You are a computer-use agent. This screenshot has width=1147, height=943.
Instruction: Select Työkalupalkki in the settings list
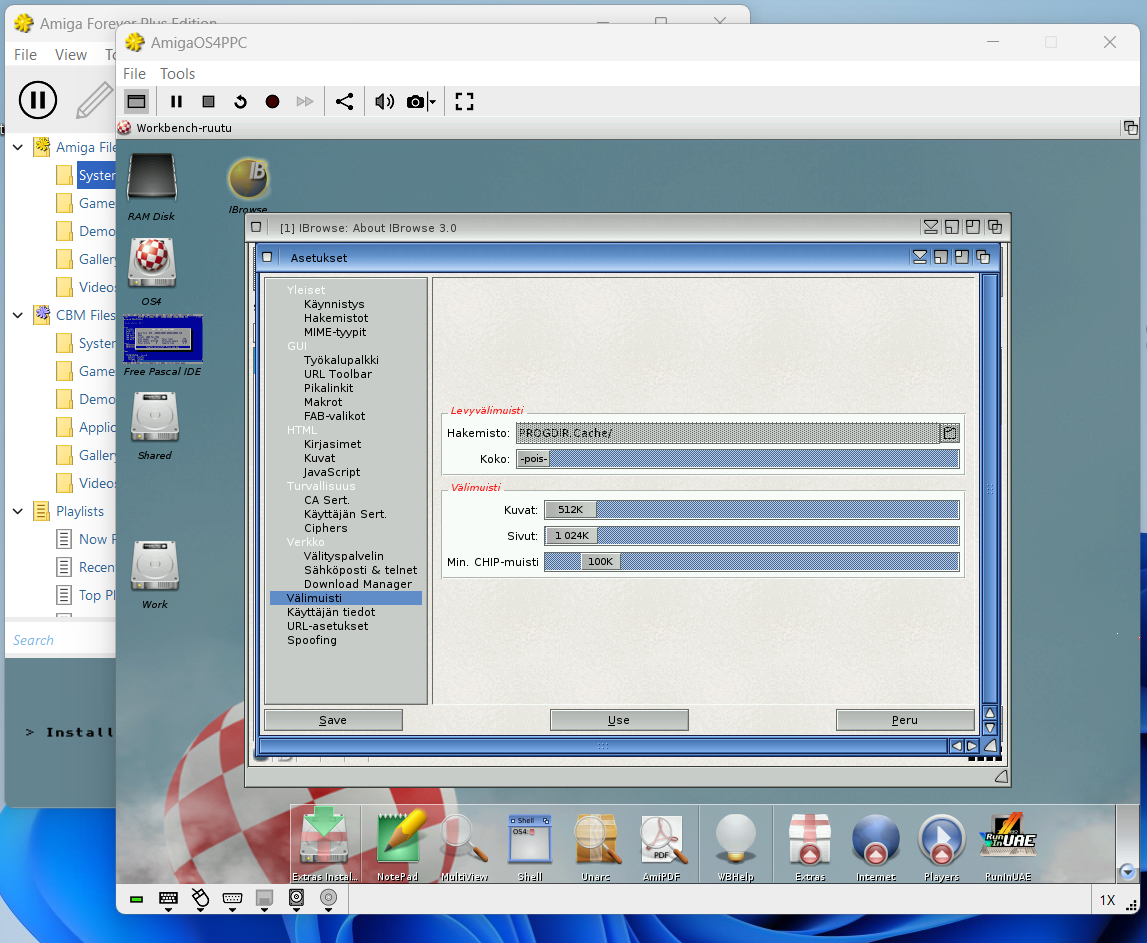(342, 360)
